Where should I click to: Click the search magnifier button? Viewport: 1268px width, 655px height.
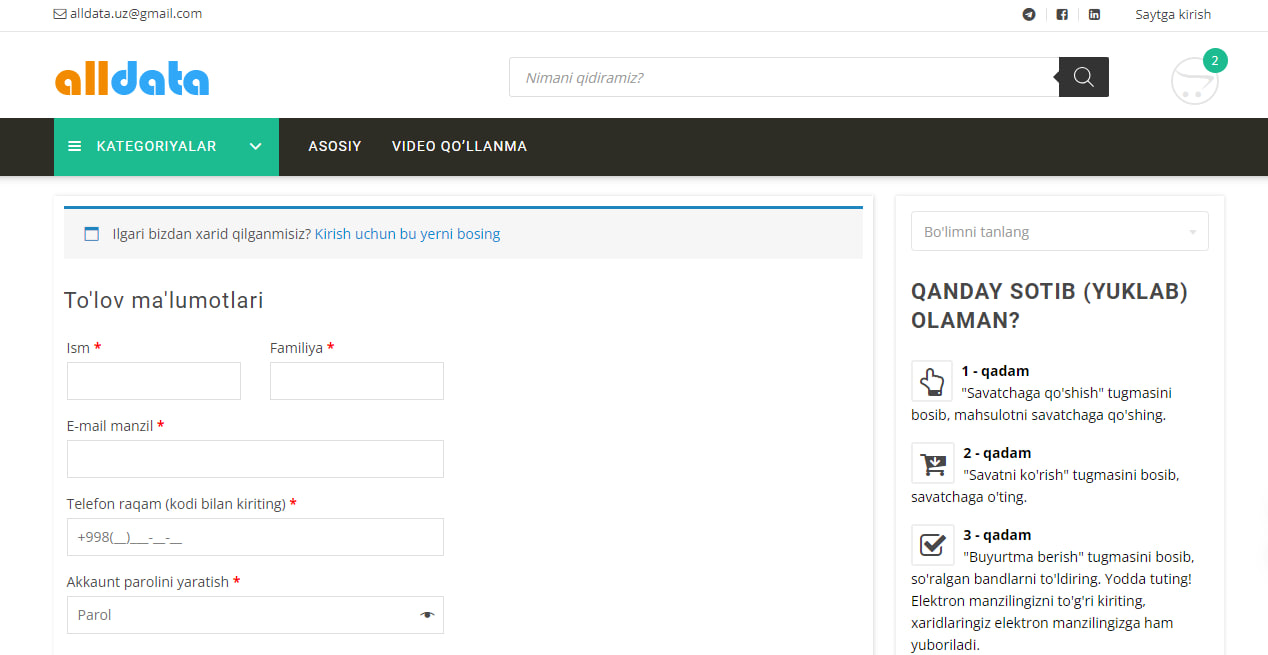click(x=1084, y=77)
